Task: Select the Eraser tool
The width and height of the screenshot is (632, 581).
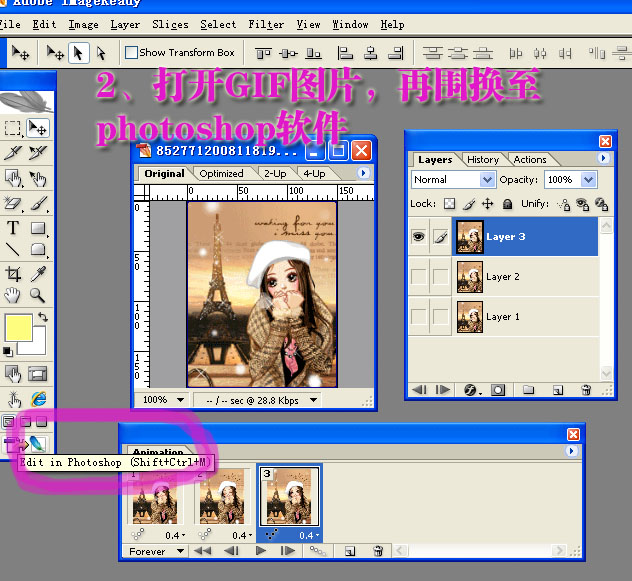Action: tap(13, 203)
